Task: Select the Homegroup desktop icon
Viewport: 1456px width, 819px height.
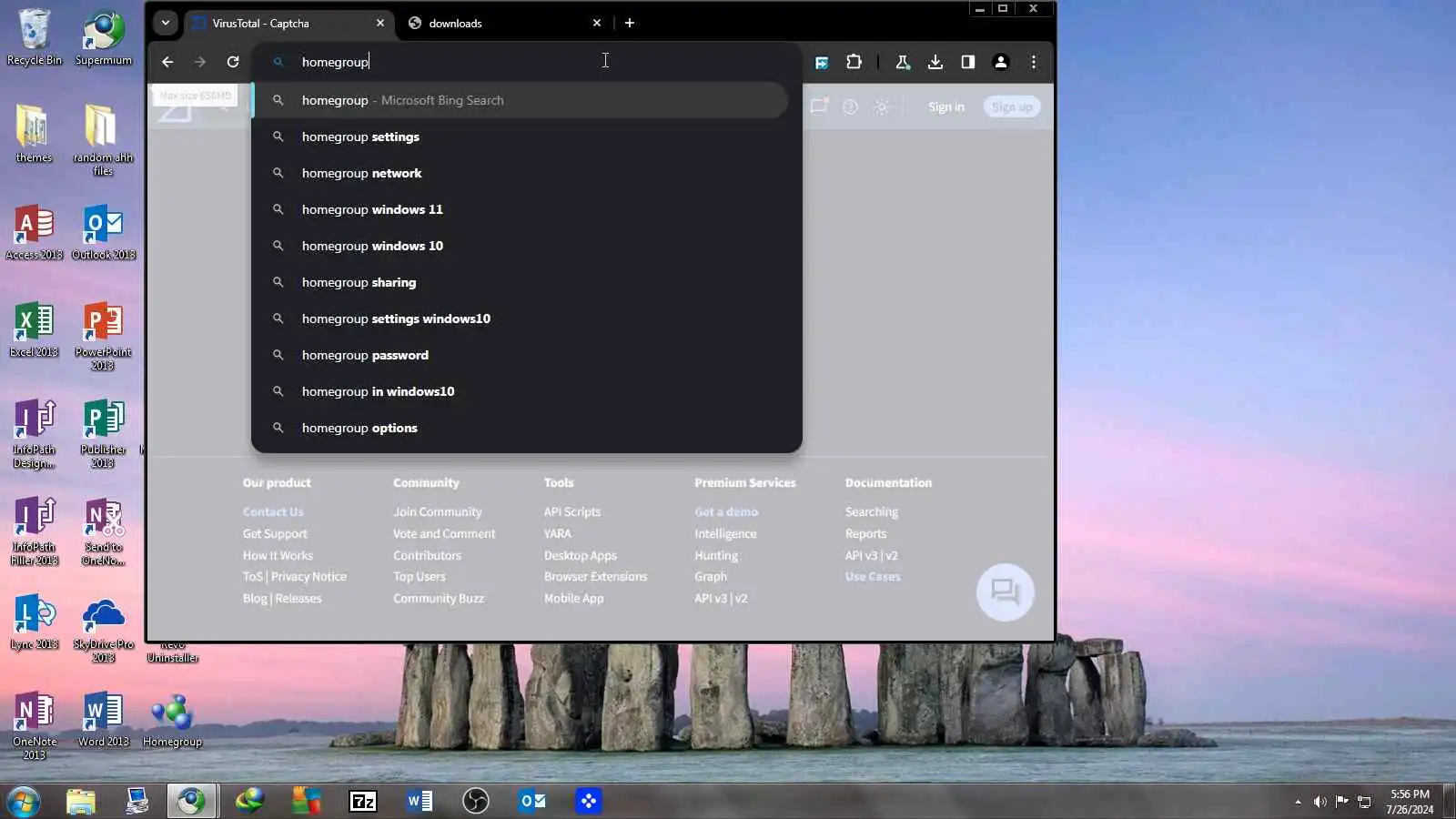Action: click(x=172, y=720)
